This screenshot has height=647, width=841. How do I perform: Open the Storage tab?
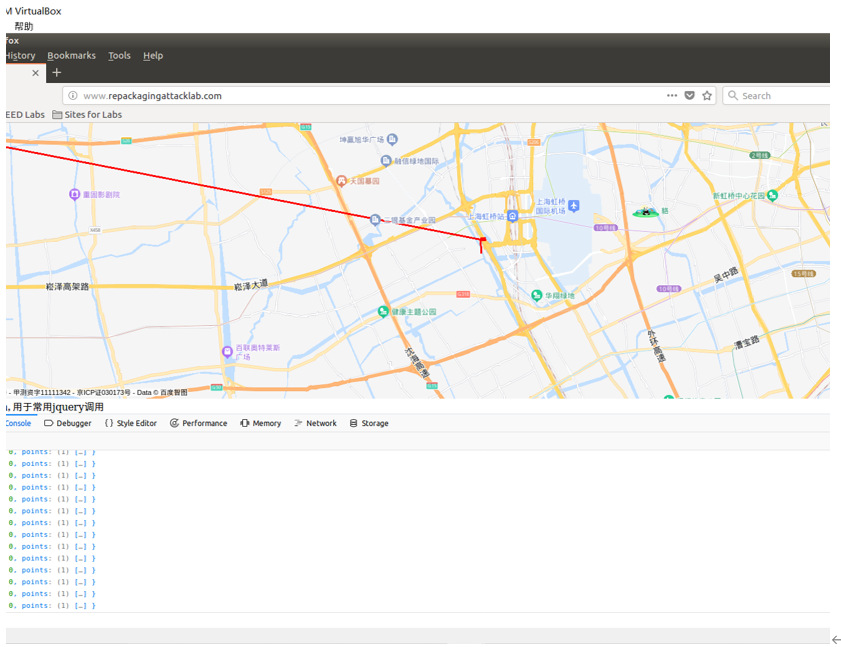[x=369, y=423]
